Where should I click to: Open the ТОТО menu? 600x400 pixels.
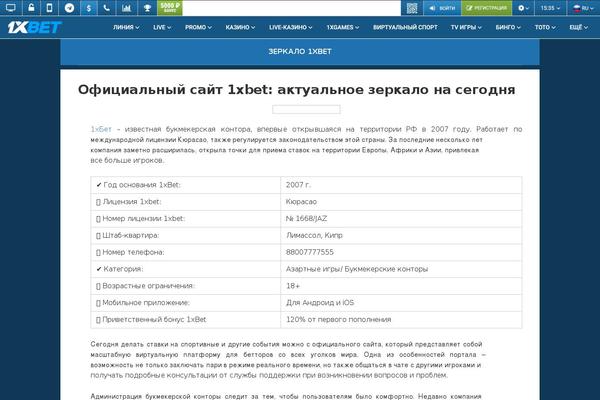pyautogui.click(x=545, y=27)
